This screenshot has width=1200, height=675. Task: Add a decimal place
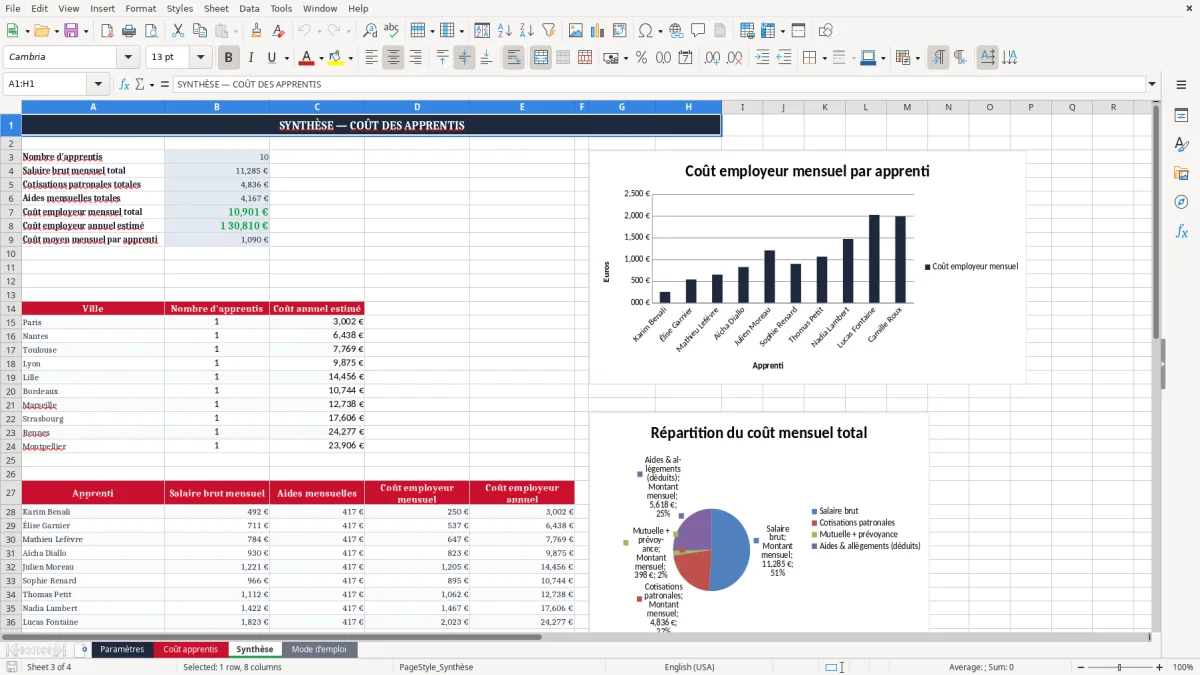[712, 58]
